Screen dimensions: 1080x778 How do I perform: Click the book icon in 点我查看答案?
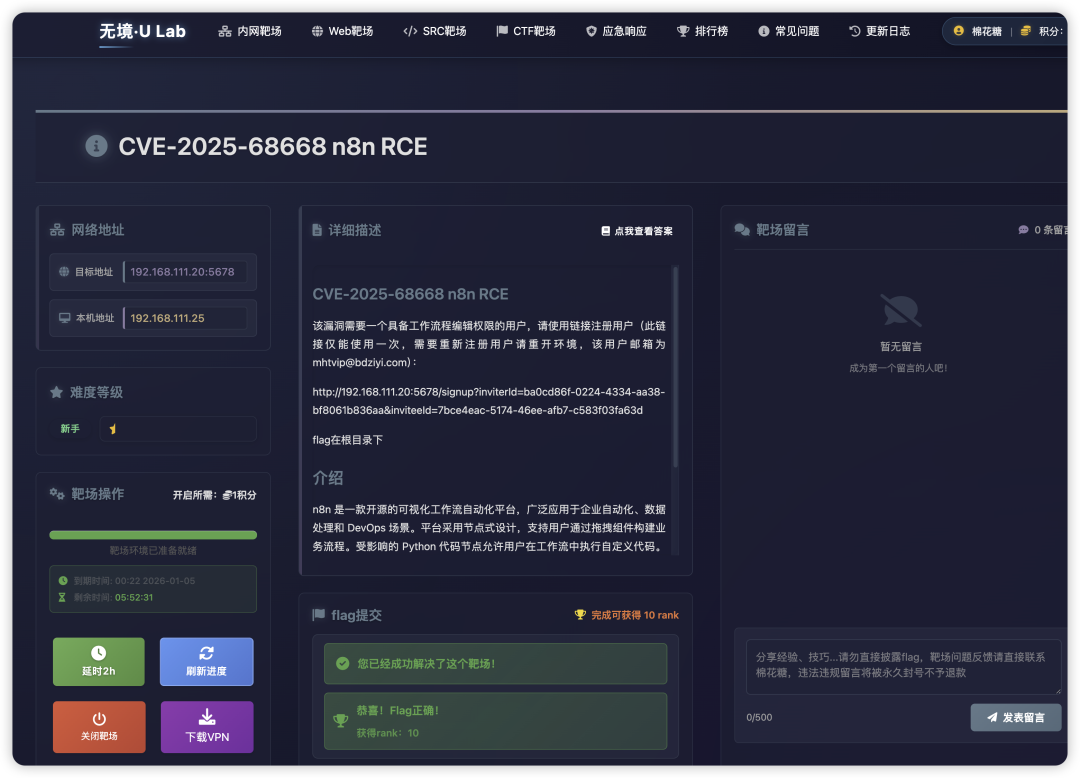click(x=605, y=231)
